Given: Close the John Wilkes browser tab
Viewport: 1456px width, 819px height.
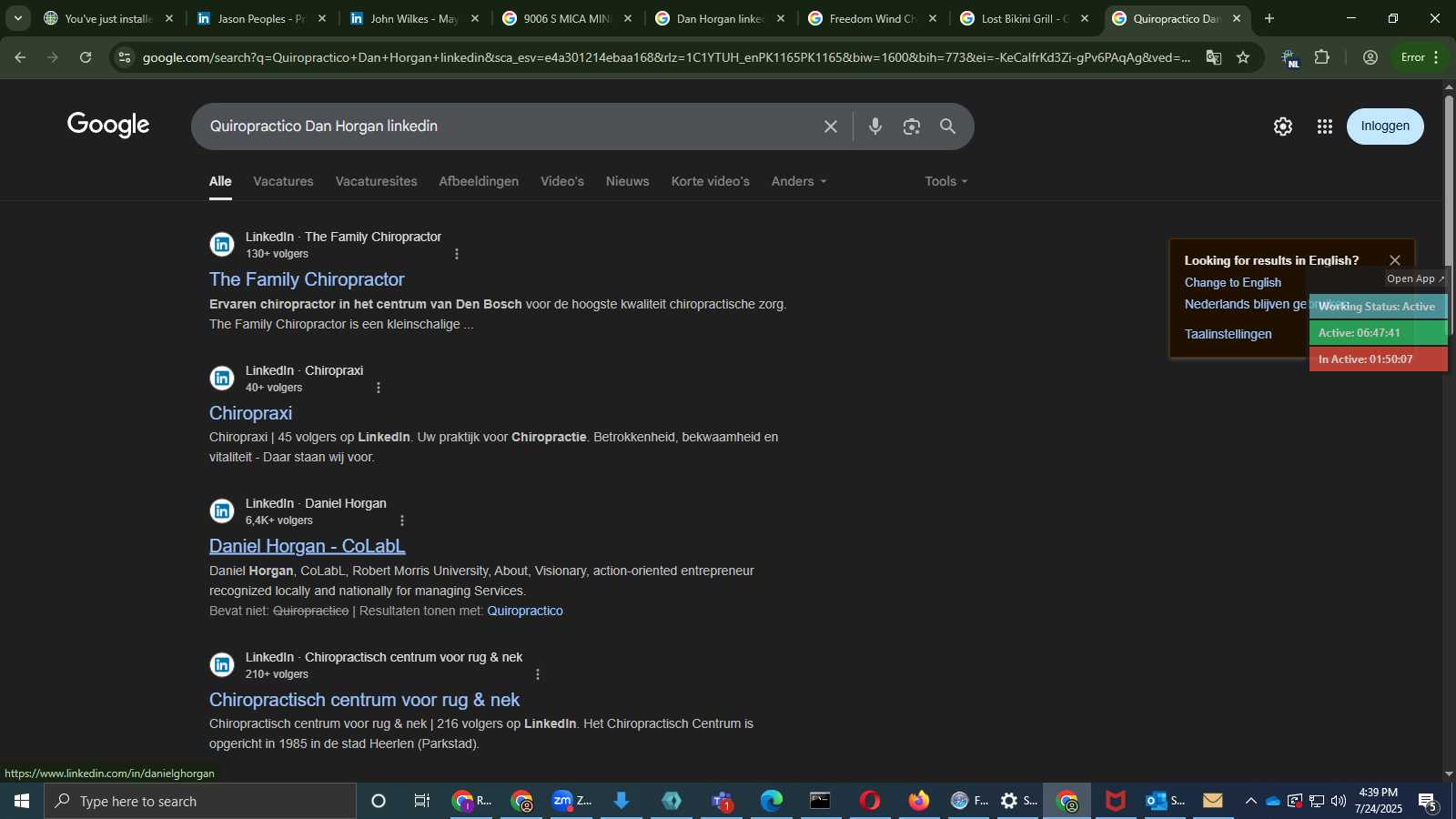Looking at the screenshot, I should [474, 18].
